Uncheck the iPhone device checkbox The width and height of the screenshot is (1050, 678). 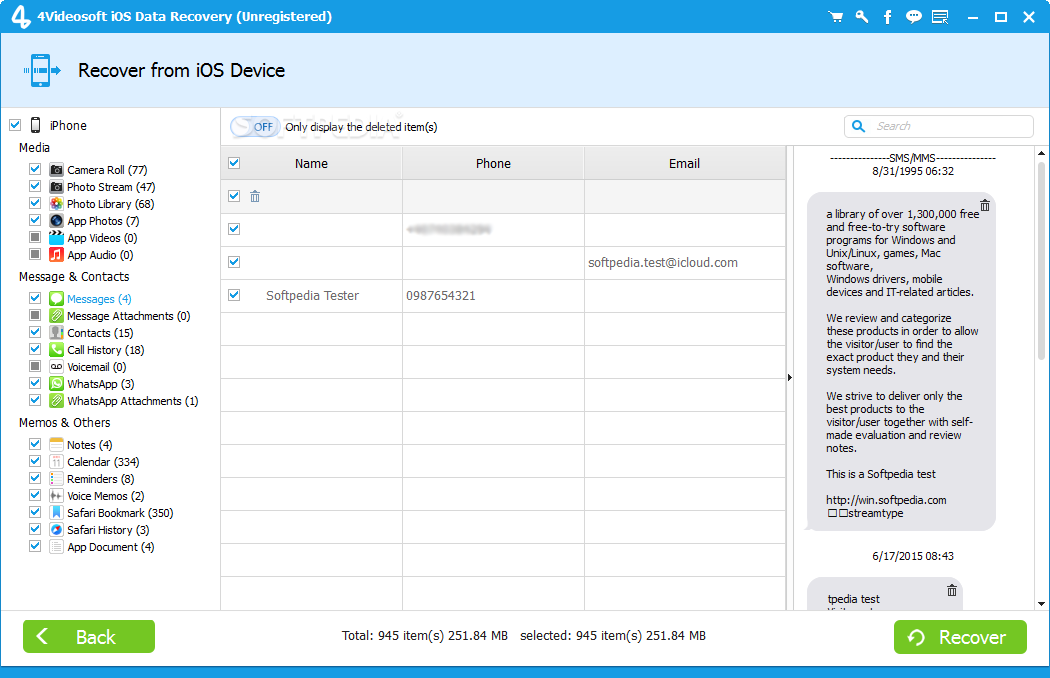[x=15, y=125]
